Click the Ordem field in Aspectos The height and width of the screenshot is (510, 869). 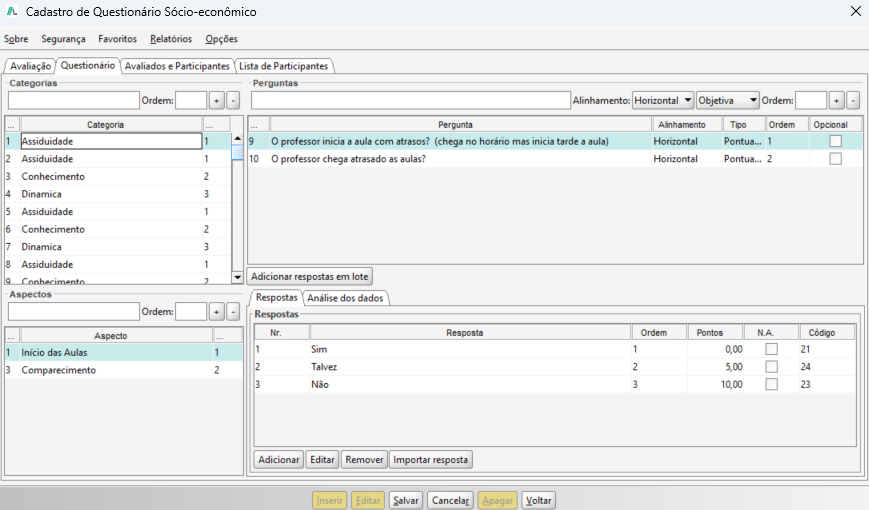click(191, 312)
